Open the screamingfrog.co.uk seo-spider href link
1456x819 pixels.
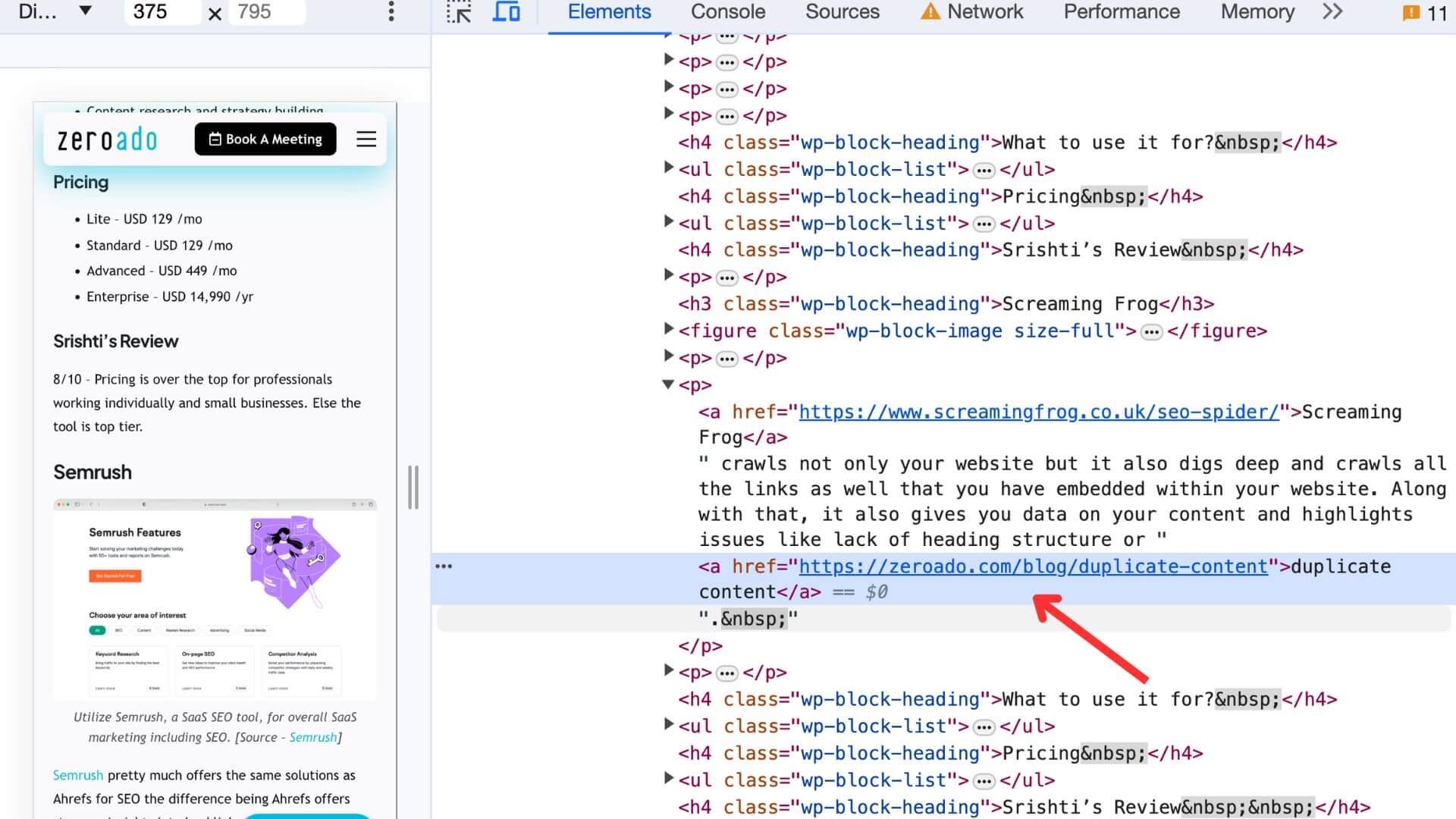point(1039,412)
